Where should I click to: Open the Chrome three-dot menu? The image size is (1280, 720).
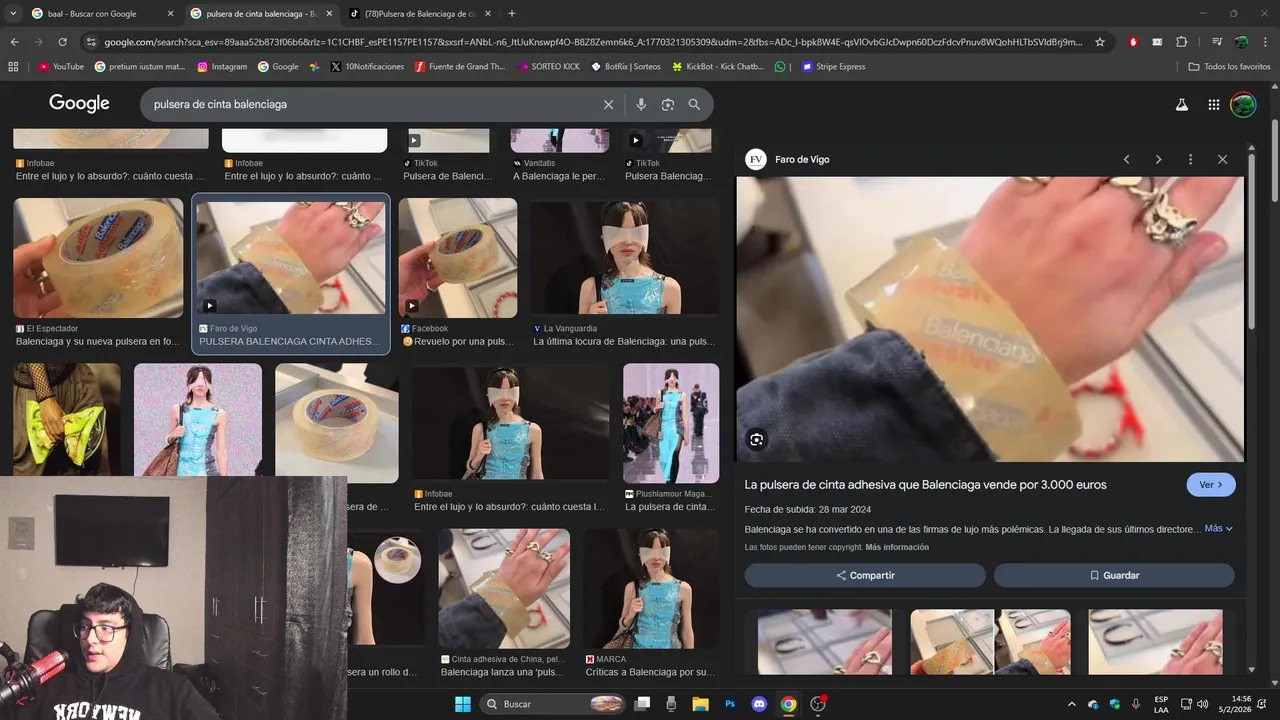pyautogui.click(x=1266, y=42)
